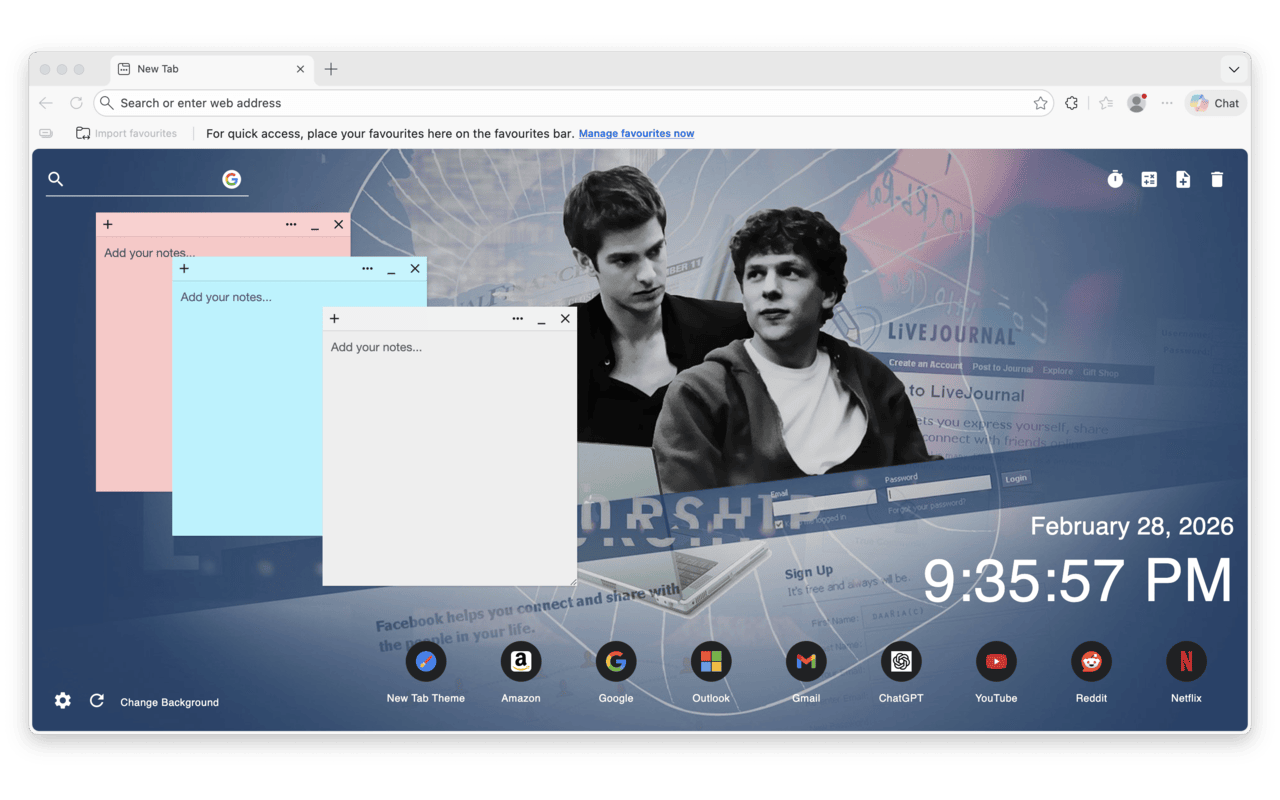
Task: Open the profile avatar icon
Action: pos(1136,103)
